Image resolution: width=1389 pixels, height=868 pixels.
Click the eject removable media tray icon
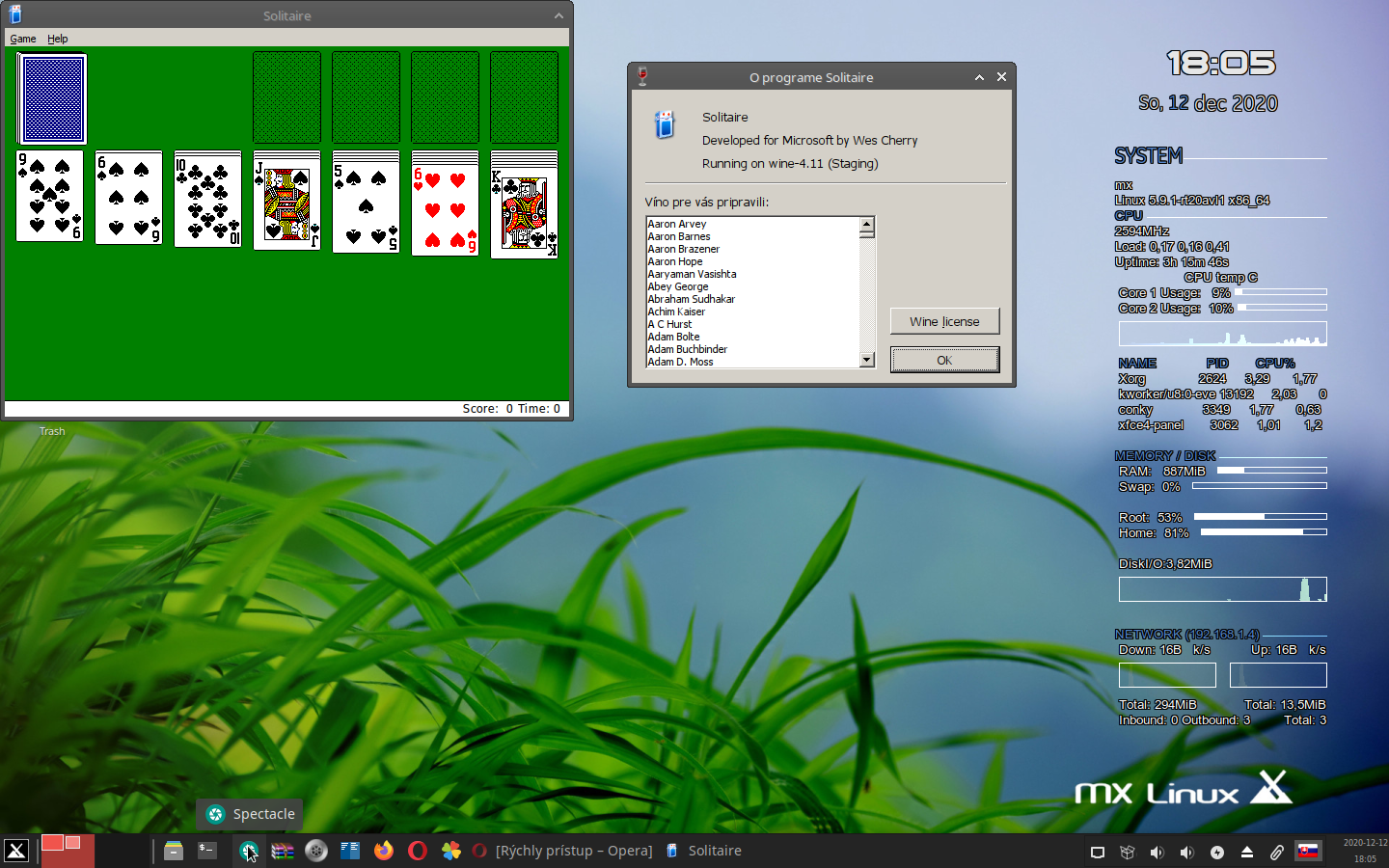pyautogui.click(x=1246, y=852)
